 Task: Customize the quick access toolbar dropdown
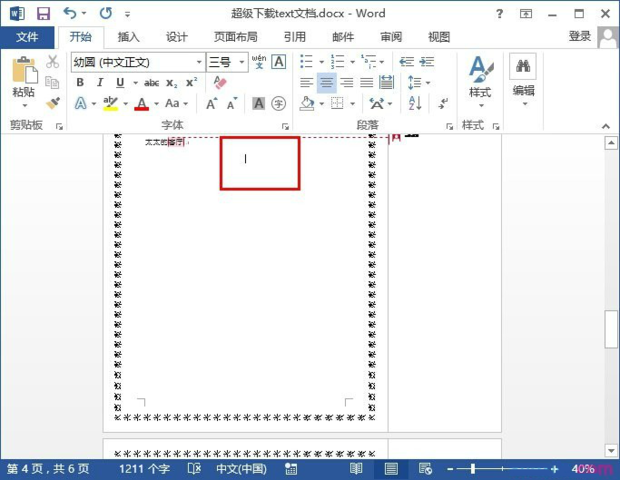pyautogui.click(x=127, y=15)
